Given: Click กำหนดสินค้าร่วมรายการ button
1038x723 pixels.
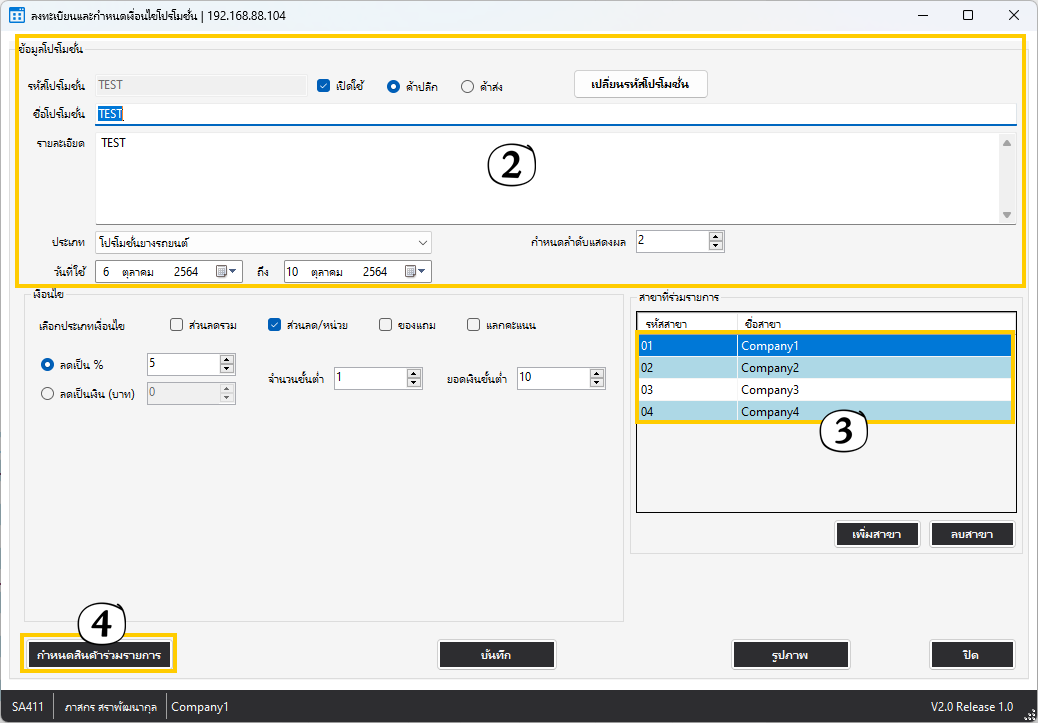Looking at the screenshot, I should tap(99, 654).
